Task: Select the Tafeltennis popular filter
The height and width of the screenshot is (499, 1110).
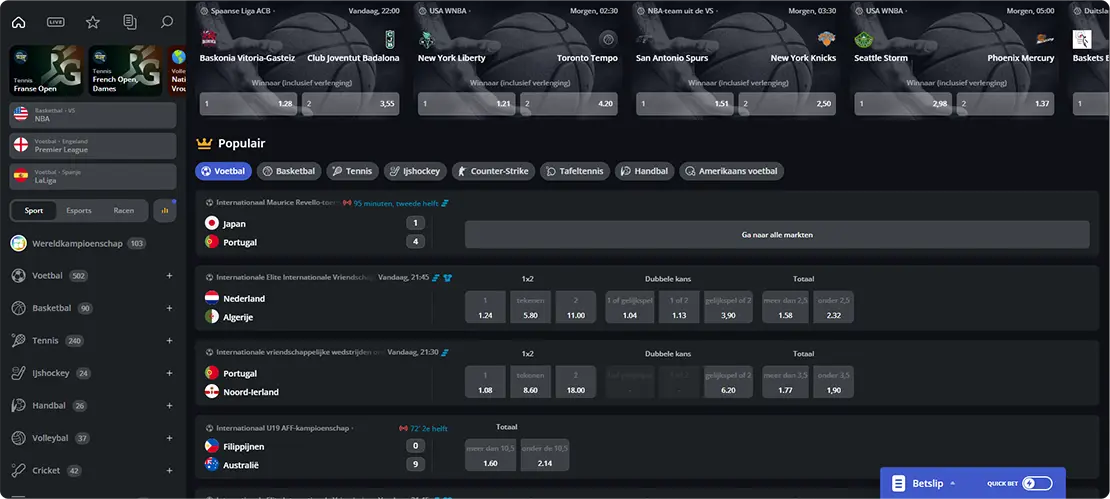Action: pos(575,171)
